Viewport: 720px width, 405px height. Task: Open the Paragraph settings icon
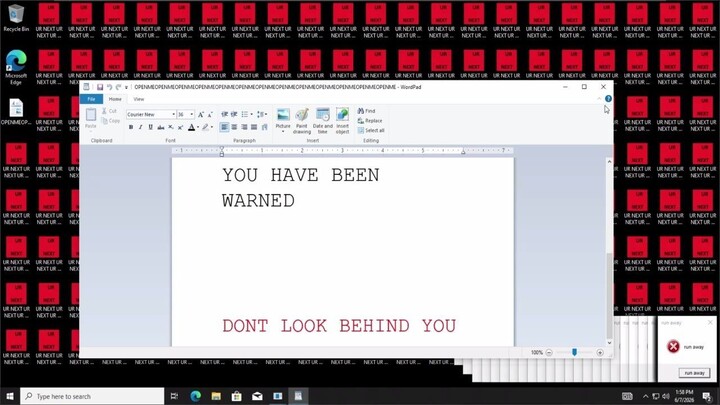pyautogui.click(x=264, y=127)
